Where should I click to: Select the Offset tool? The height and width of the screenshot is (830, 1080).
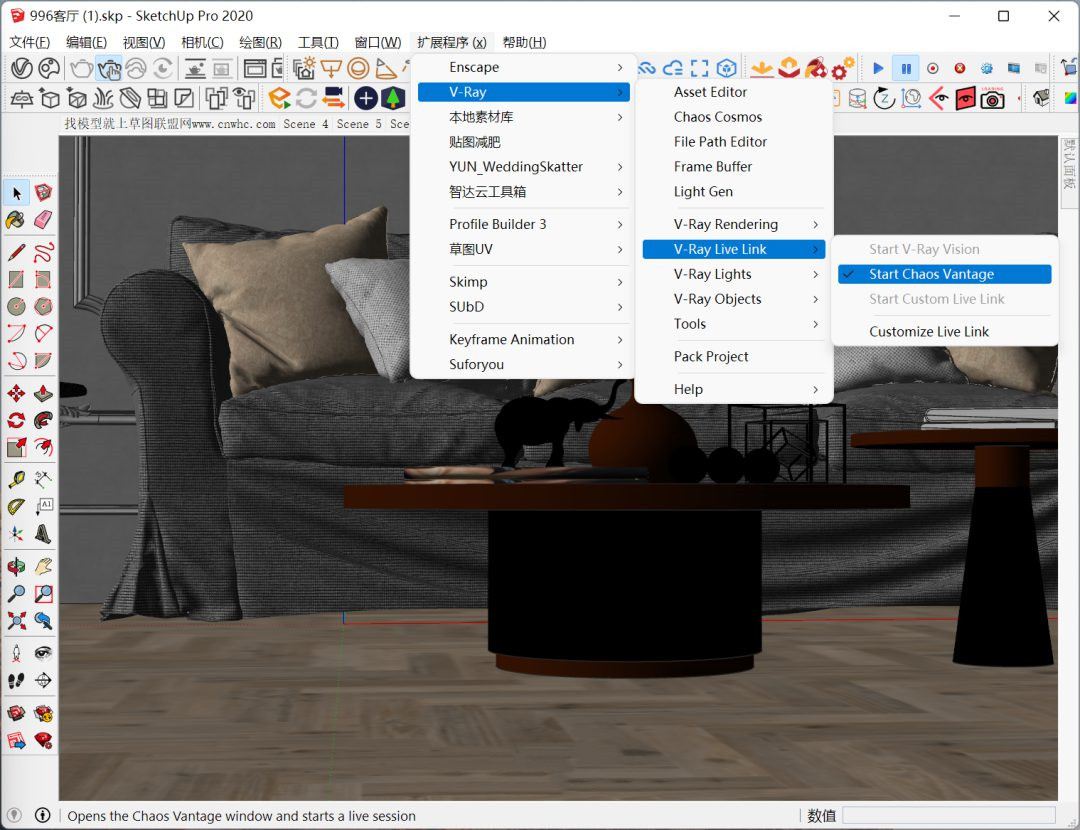tap(43, 448)
